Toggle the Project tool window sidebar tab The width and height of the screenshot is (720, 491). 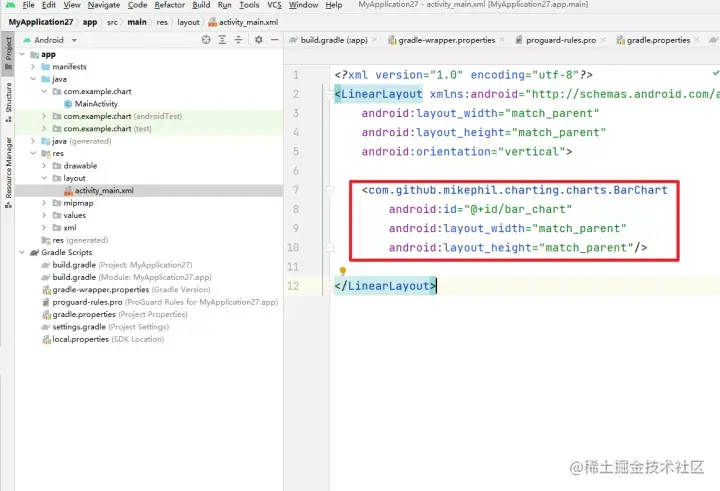[x=8, y=53]
